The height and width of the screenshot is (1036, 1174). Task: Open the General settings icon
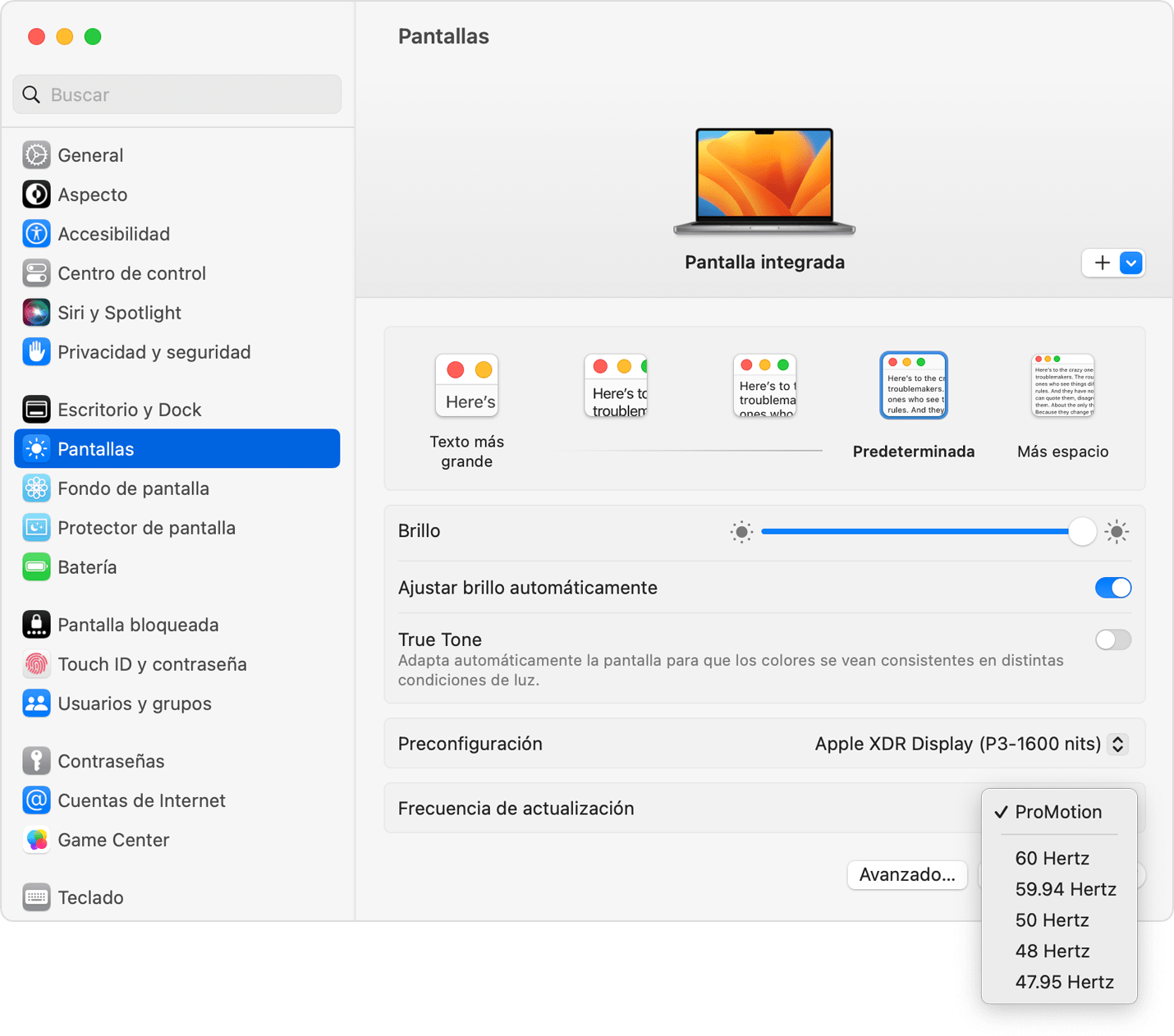click(36, 154)
